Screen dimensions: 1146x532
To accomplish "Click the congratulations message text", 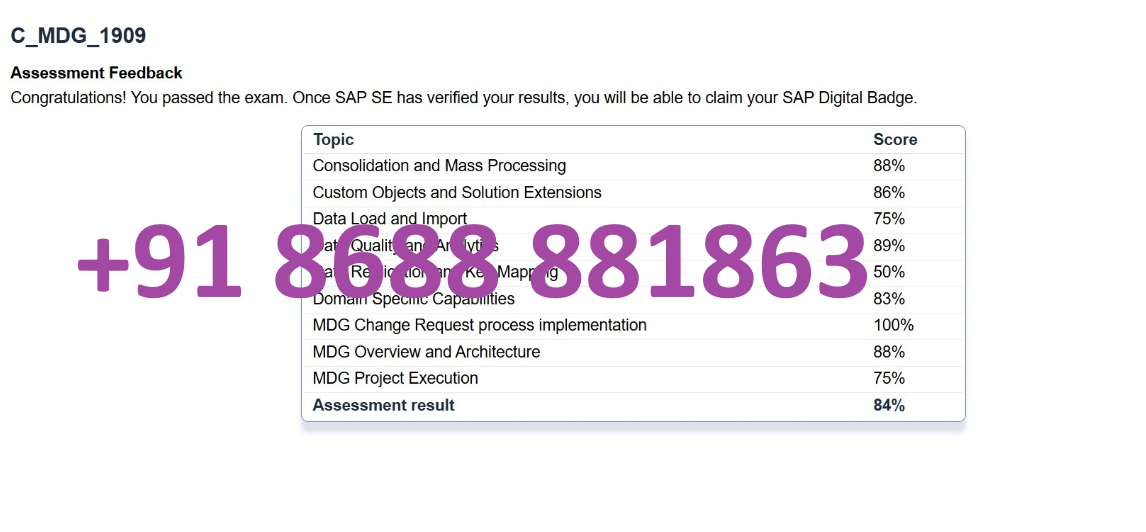I will pos(463,99).
